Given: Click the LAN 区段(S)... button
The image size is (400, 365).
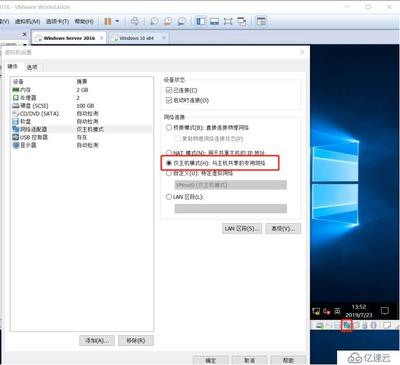Looking at the screenshot, I should click(x=242, y=228).
